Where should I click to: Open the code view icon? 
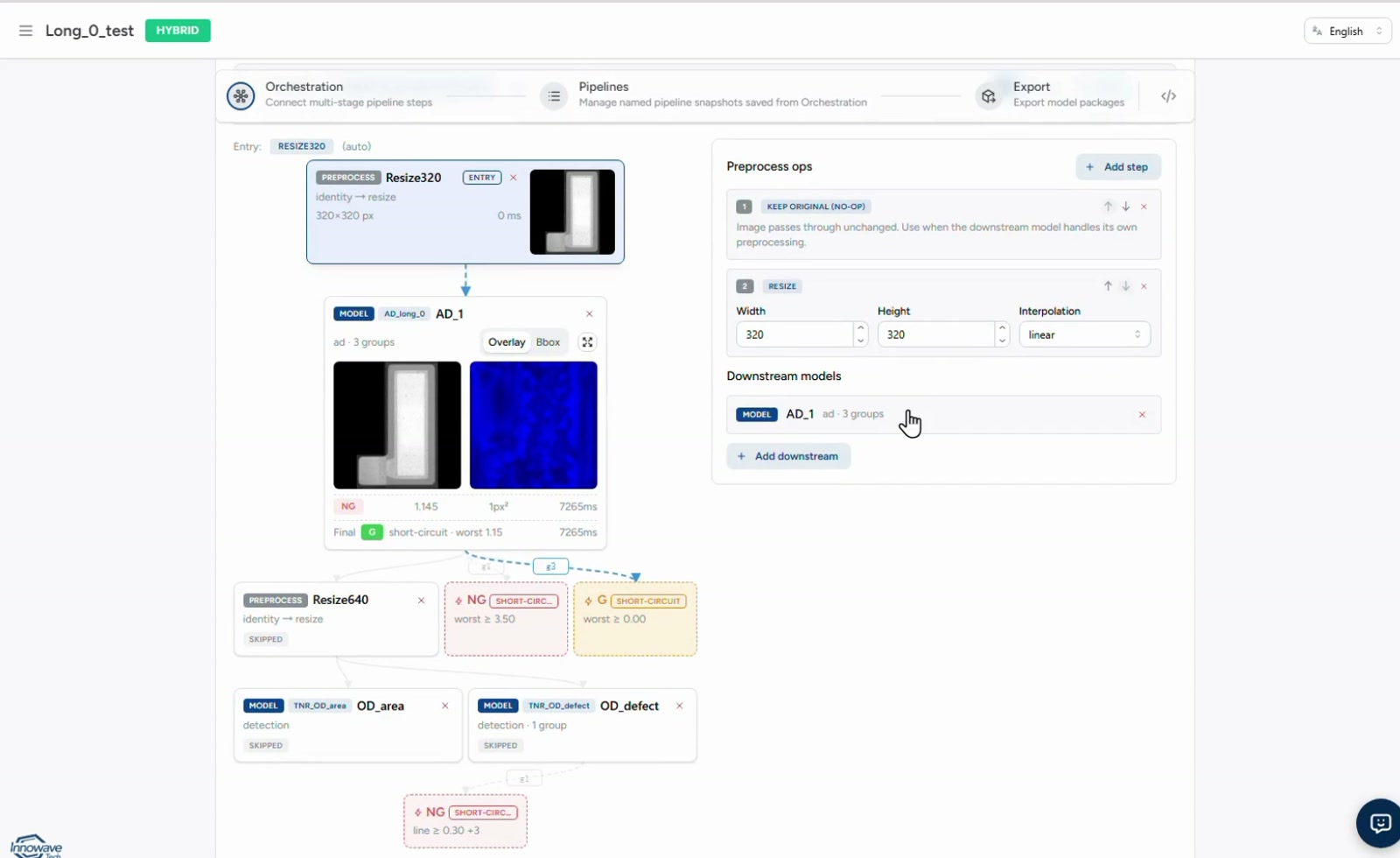click(x=1168, y=96)
